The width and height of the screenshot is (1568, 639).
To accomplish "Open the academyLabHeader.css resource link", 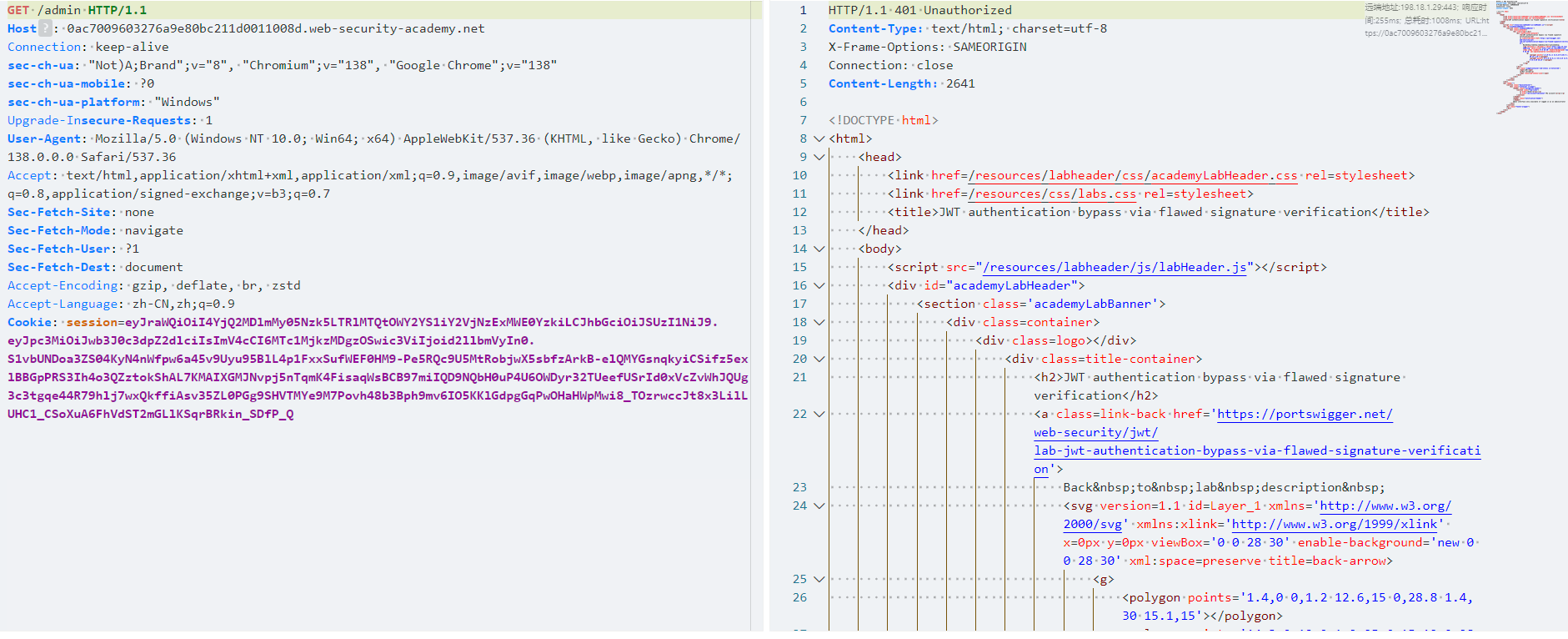I will click(1133, 175).
